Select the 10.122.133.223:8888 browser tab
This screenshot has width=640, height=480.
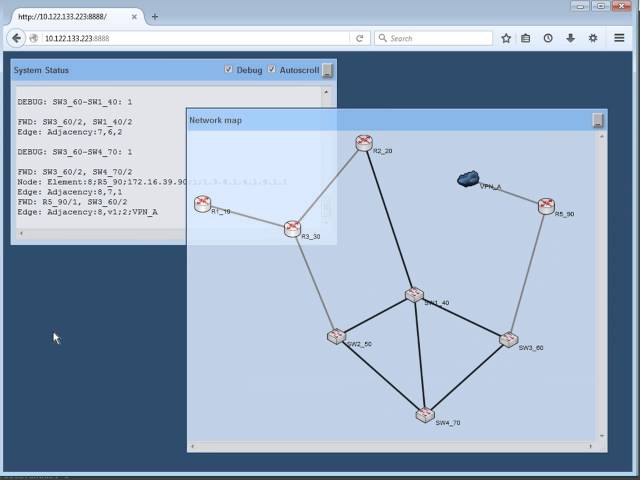[x=75, y=16]
